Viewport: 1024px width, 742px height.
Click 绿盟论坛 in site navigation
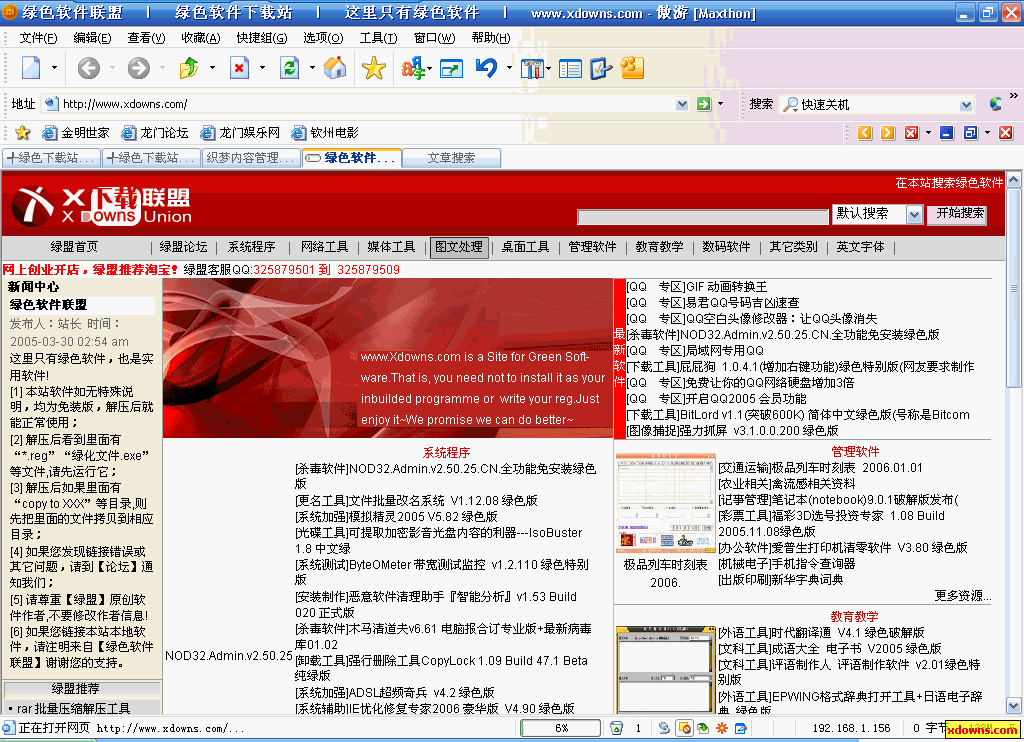tap(183, 247)
